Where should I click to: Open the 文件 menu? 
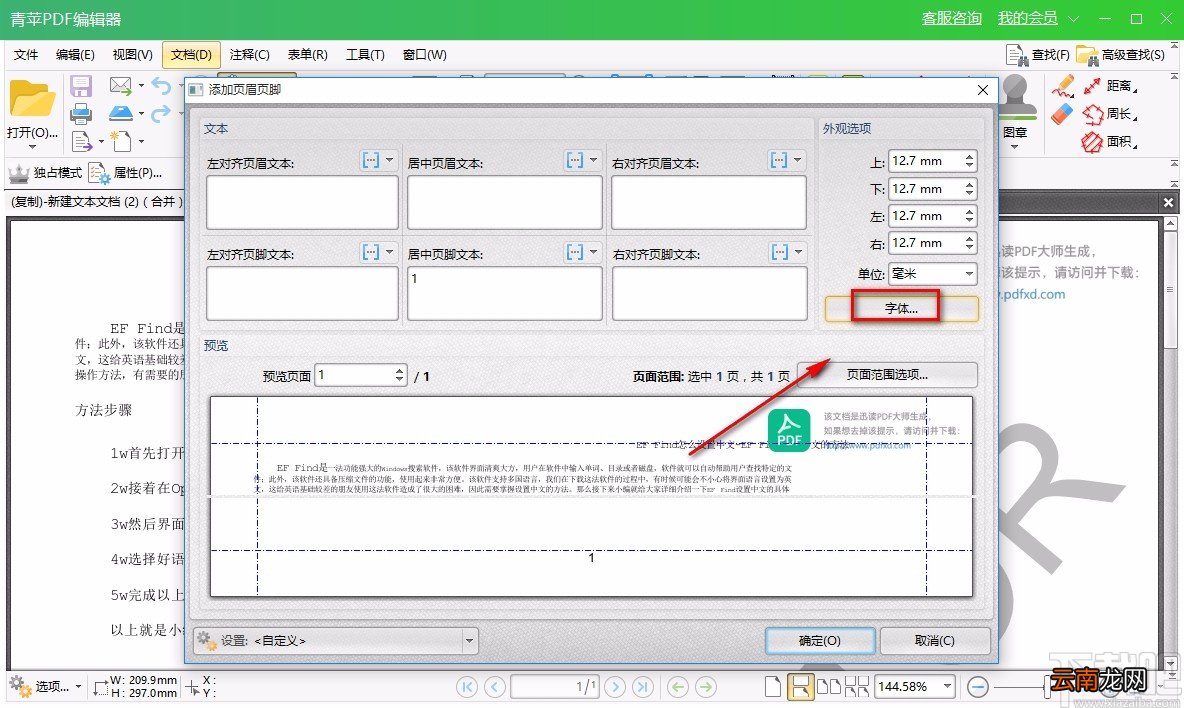pyautogui.click(x=26, y=54)
